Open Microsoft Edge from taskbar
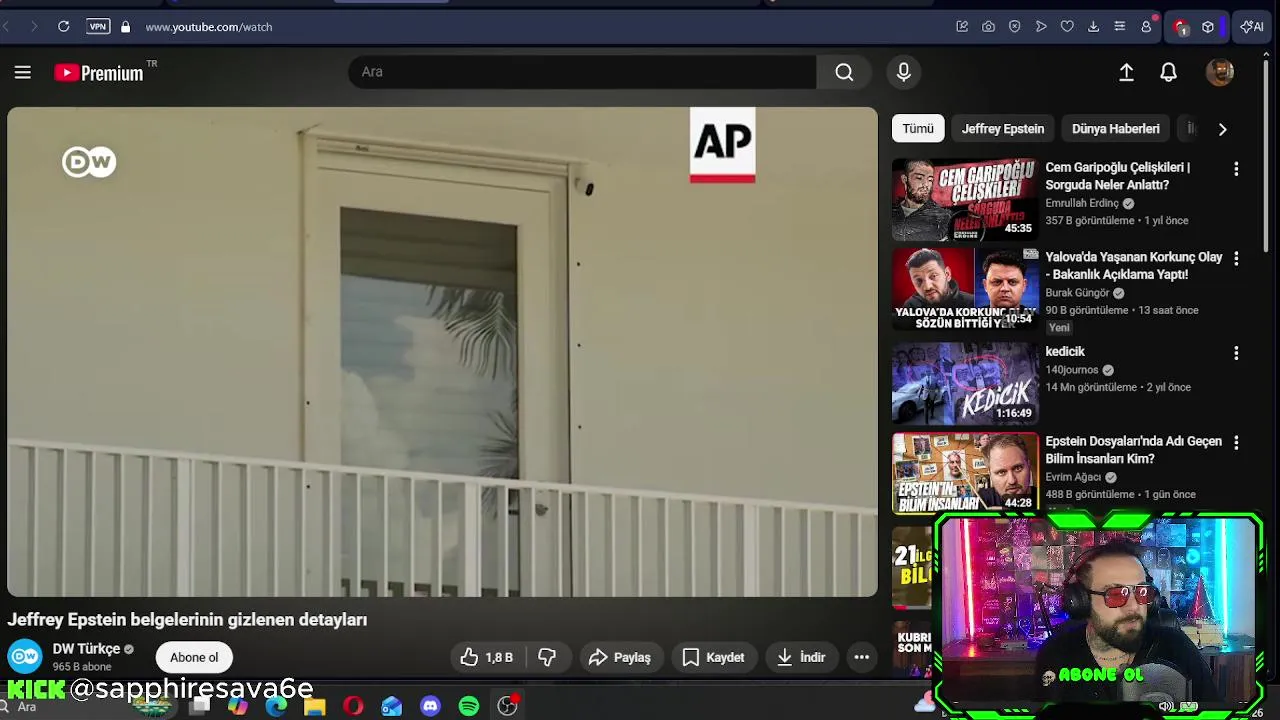This screenshot has height=720, width=1280. tap(276, 706)
